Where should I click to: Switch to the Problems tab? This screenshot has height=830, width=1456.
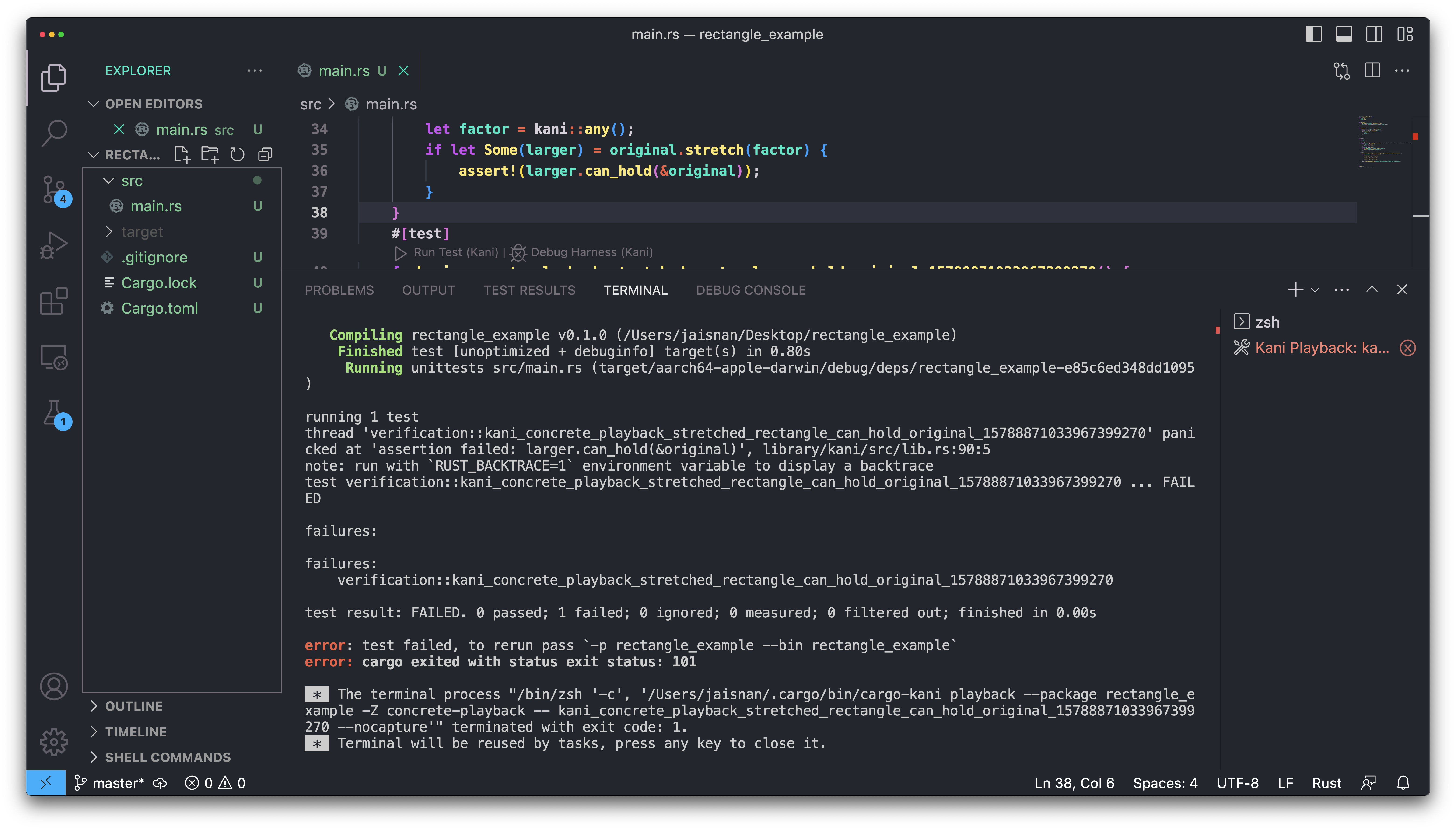click(x=339, y=290)
